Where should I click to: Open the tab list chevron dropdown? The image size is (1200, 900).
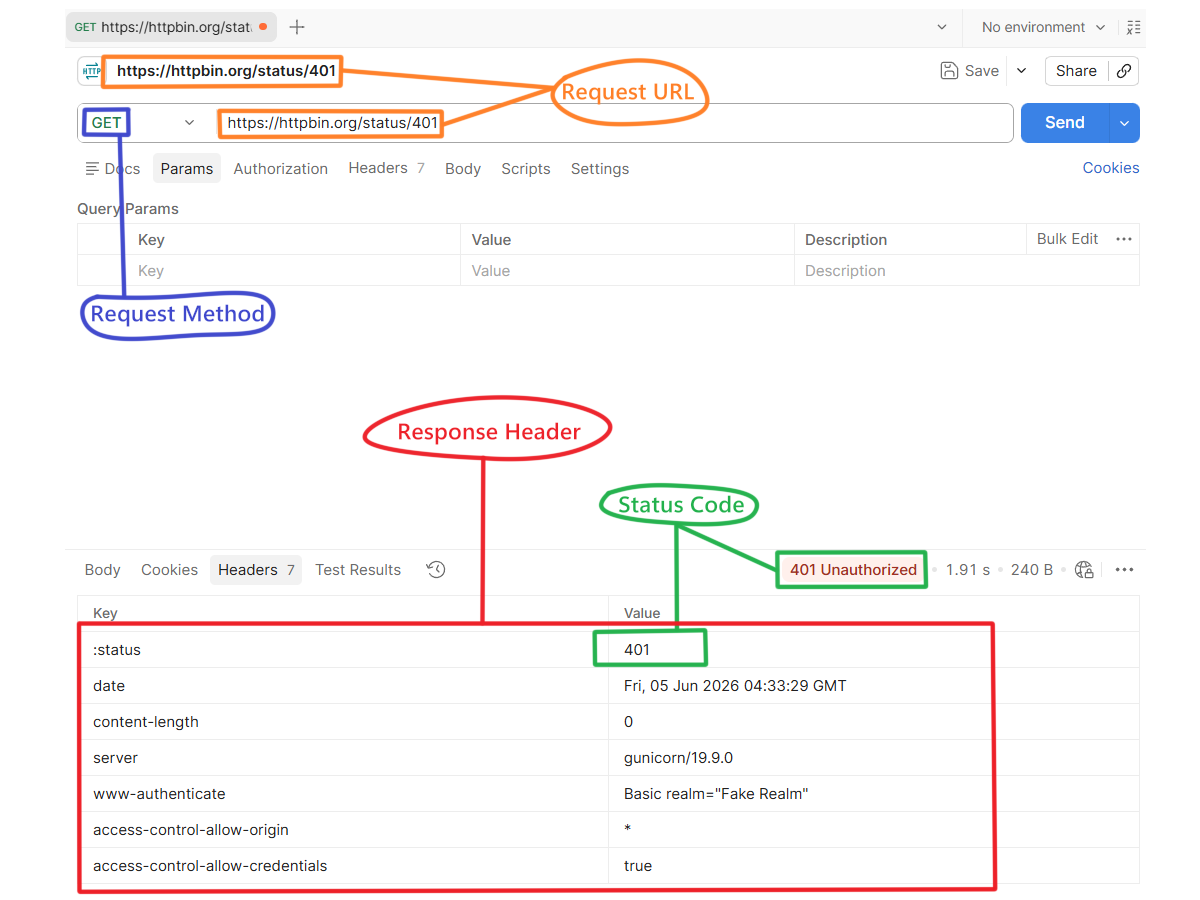(x=942, y=27)
